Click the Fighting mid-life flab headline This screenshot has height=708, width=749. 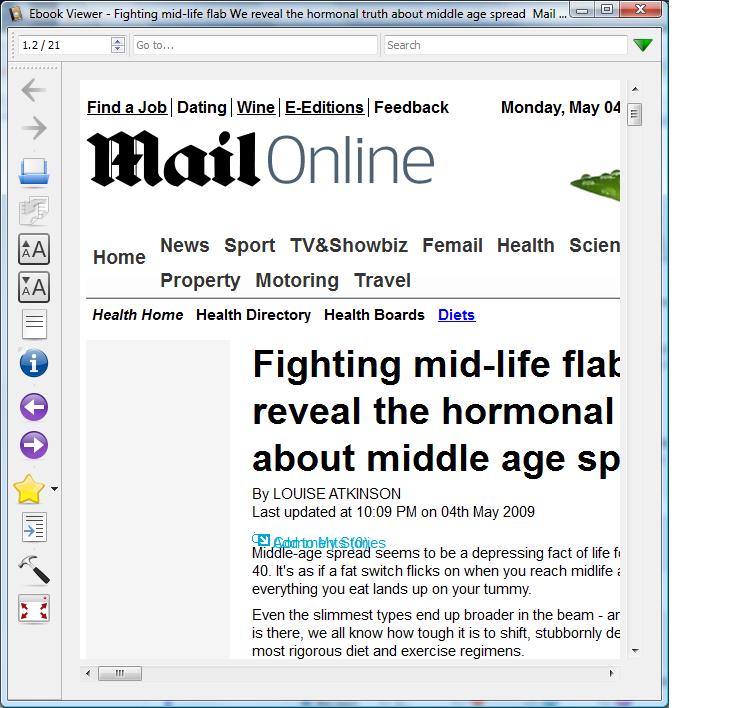pos(436,411)
